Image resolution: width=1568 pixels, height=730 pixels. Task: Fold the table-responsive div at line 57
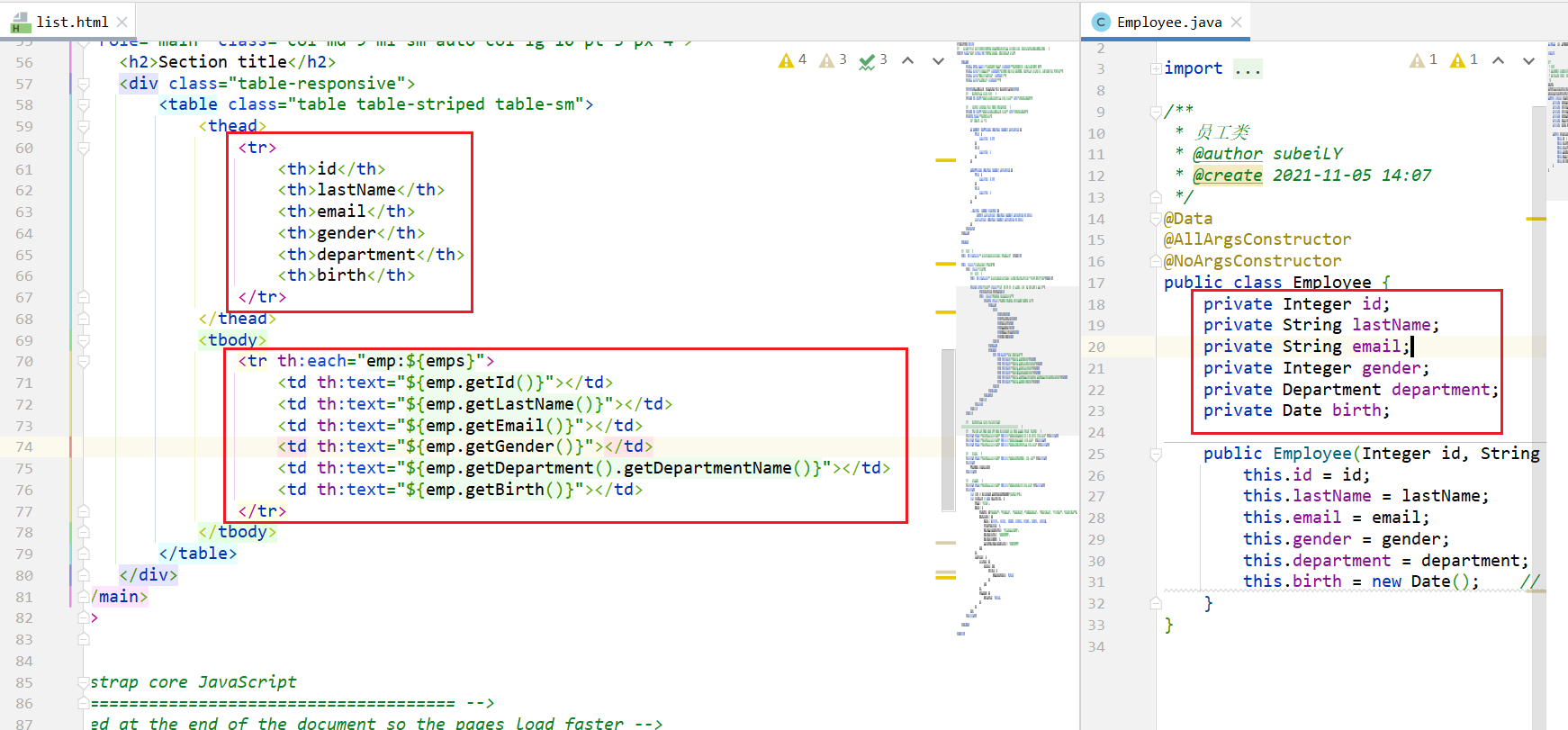pos(84,84)
